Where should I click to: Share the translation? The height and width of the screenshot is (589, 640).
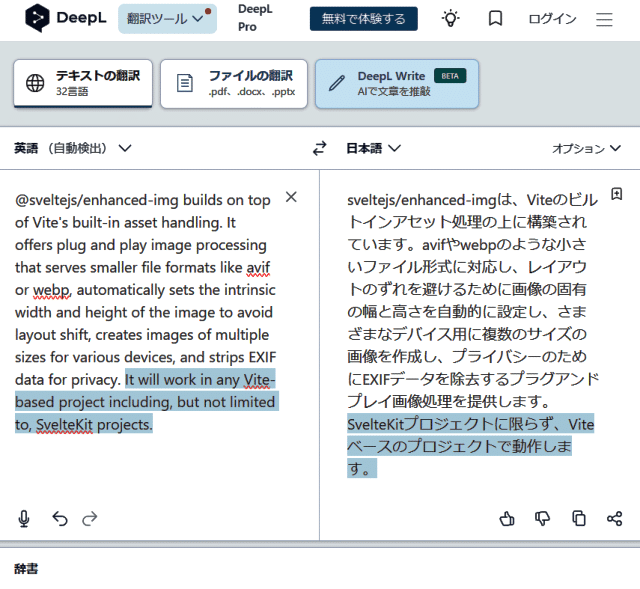(x=614, y=519)
